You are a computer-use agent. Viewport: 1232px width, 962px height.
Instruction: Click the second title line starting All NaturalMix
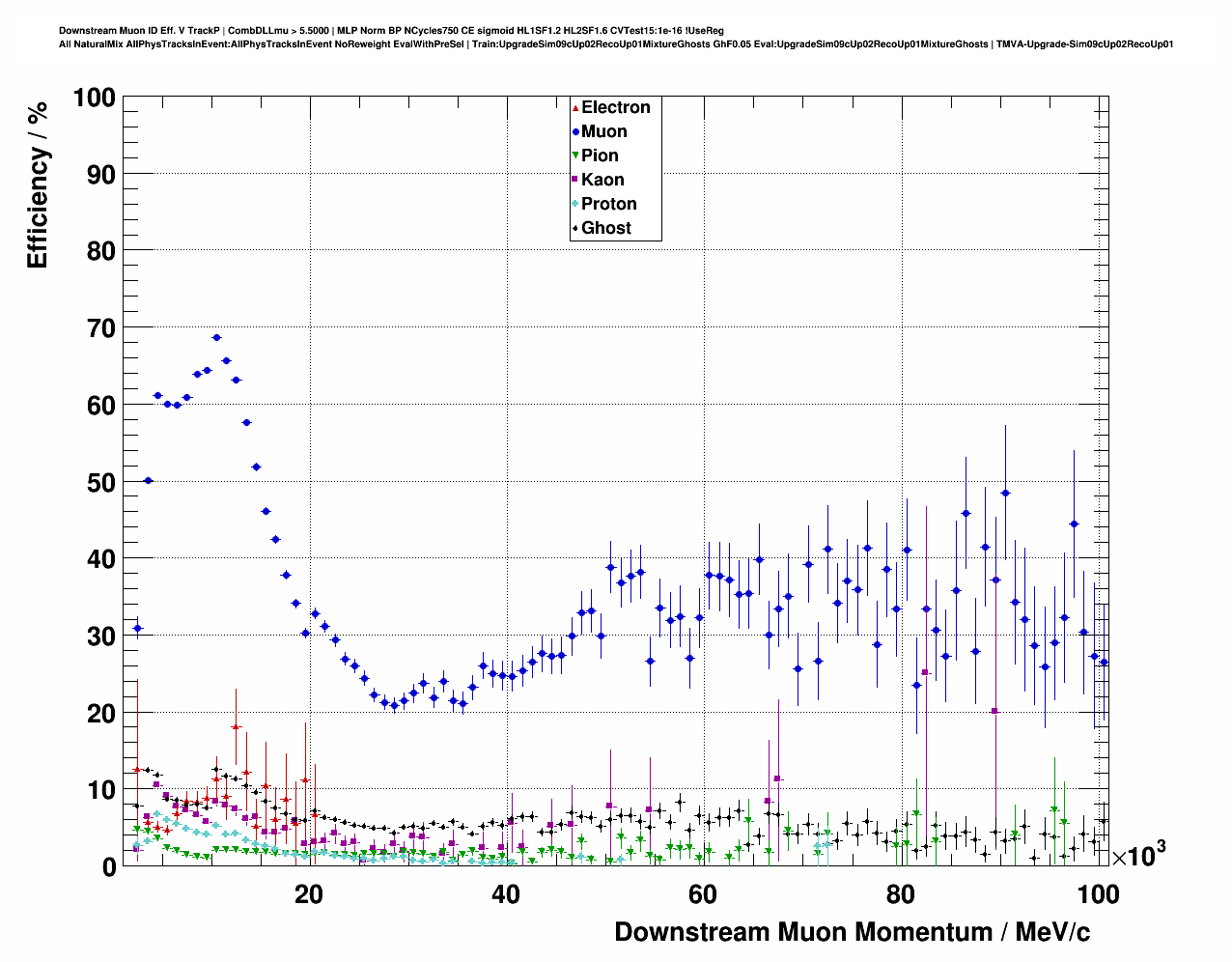(616, 44)
